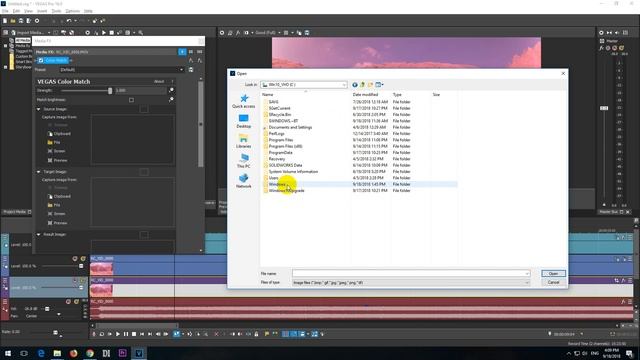Click the Strength slider handle
The height and width of the screenshot is (360, 640).
(x=110, y=90)
